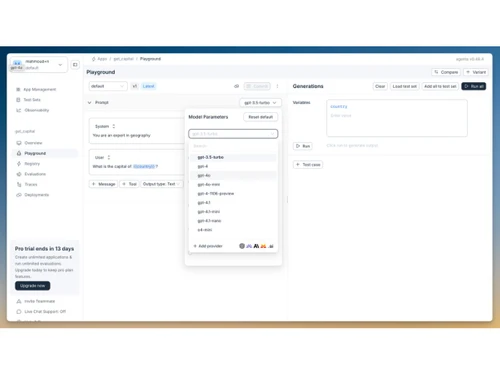Click the Latest version tag
The image size is (500, 375).
pos(148,86)
